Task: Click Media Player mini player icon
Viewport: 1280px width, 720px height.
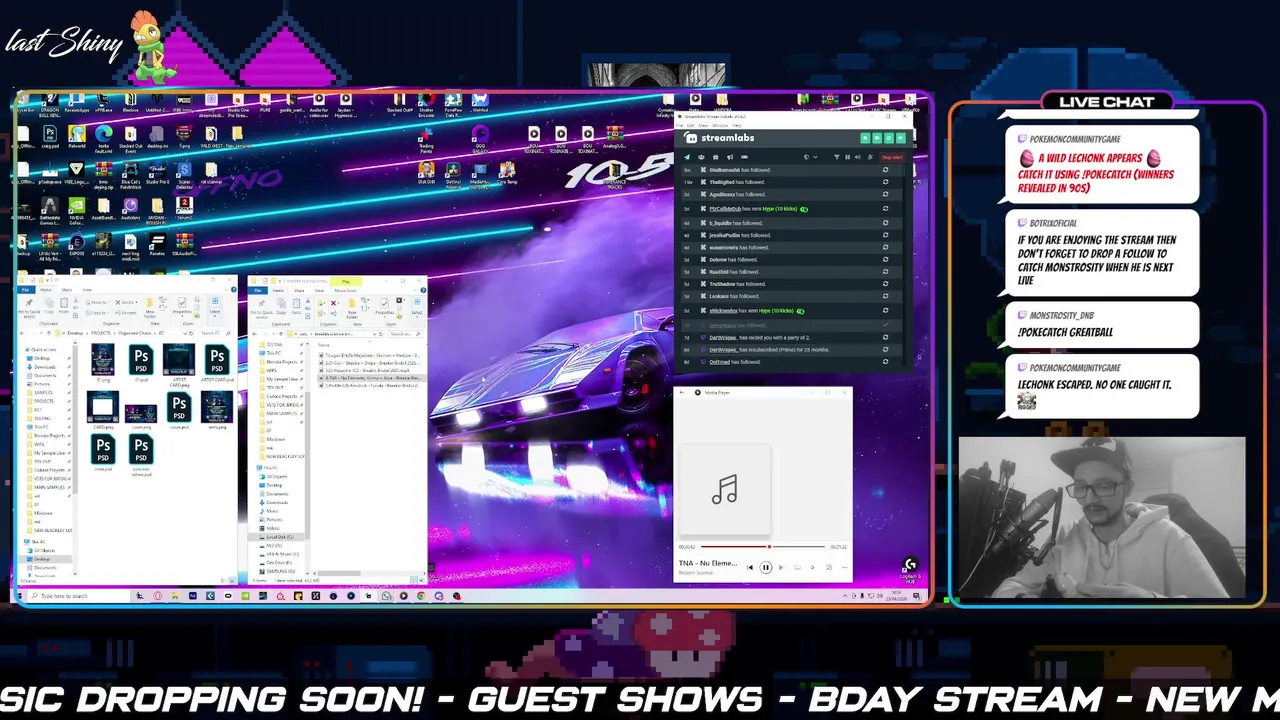Action: (829, 567)
